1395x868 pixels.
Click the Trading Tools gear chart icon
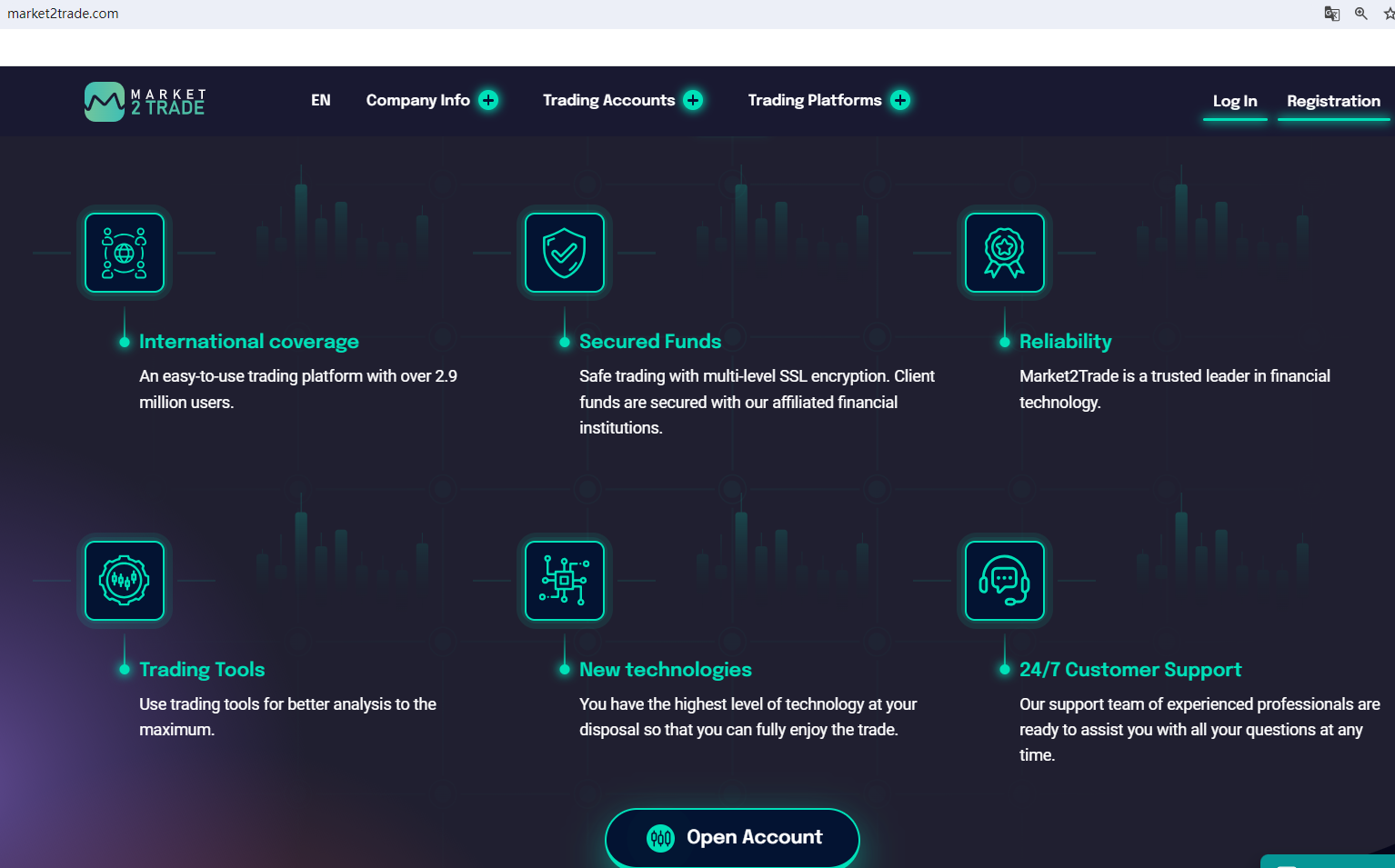[125, 581]
